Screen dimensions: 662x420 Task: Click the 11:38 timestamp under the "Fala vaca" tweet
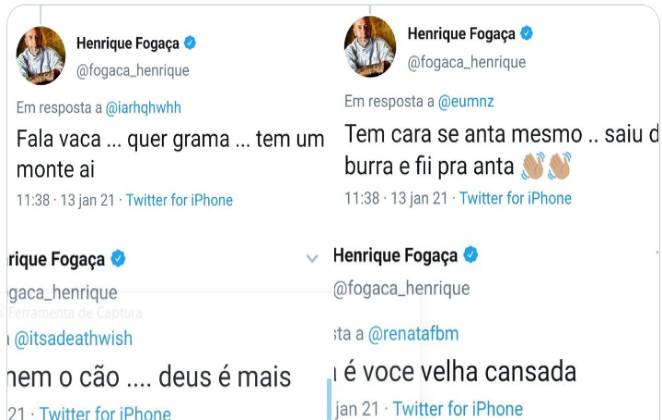tap(36, 200)
